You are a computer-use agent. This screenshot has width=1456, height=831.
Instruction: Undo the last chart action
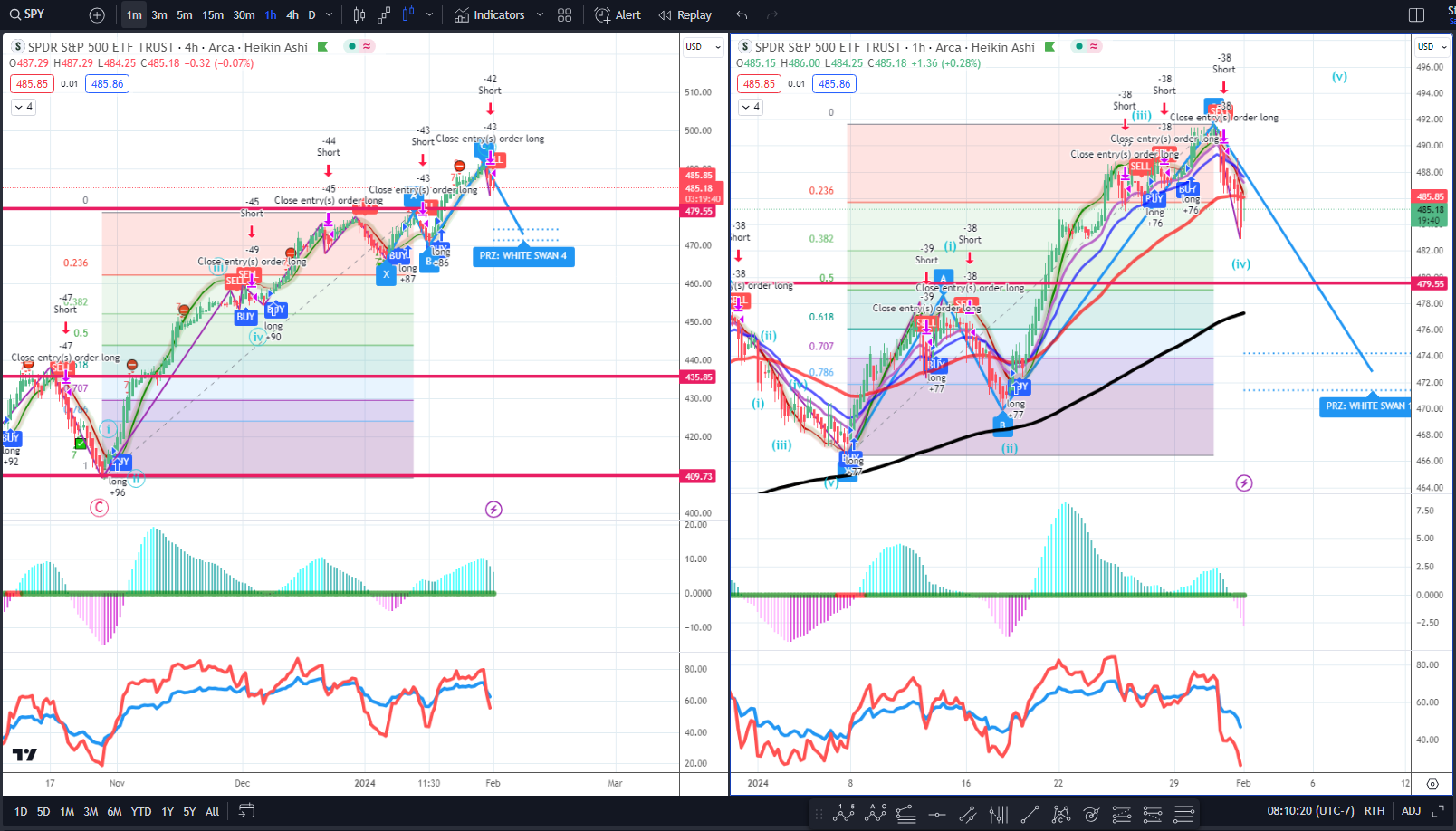click(x=742, y=15)
